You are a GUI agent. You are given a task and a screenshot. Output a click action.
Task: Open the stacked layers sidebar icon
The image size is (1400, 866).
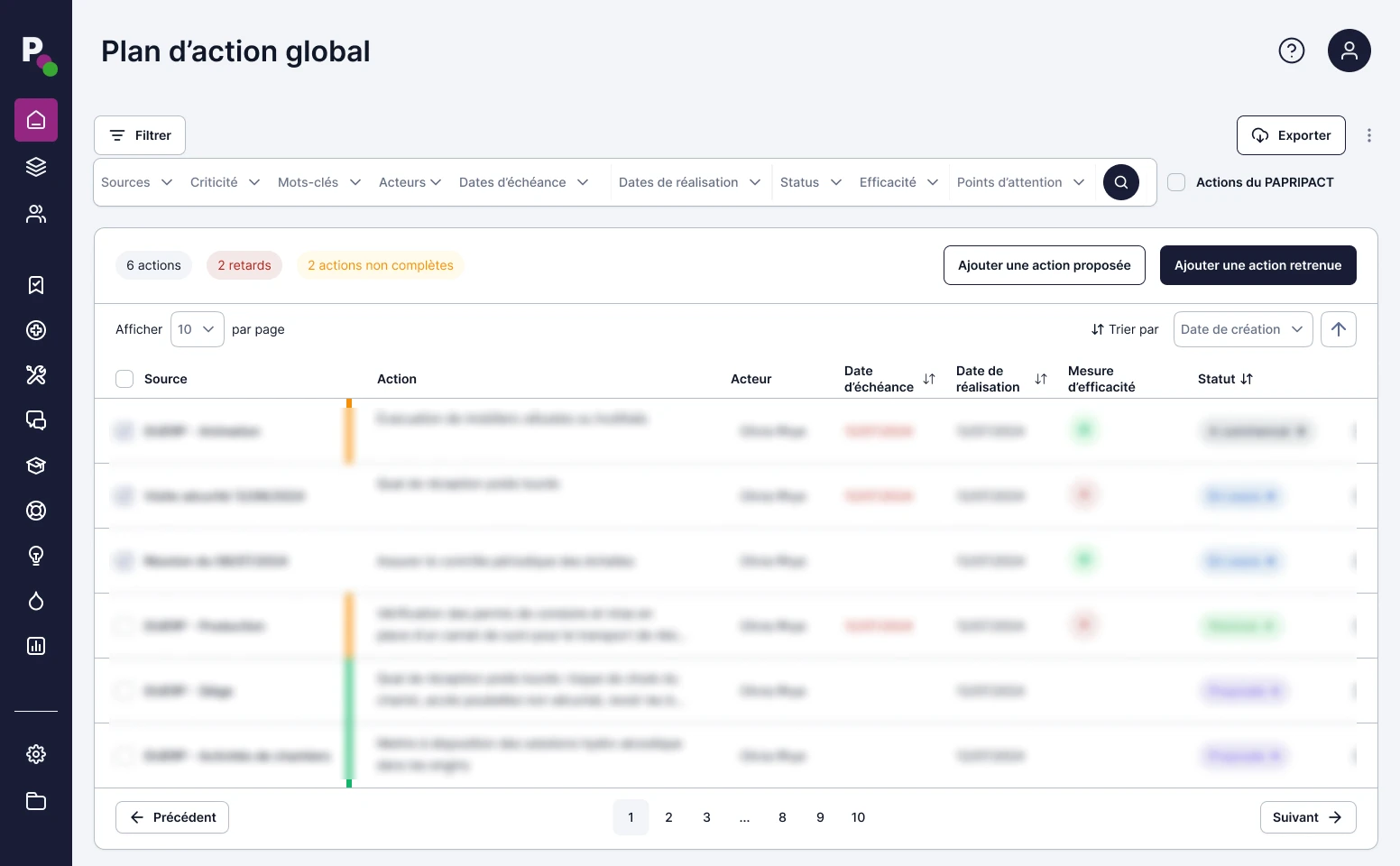click(x=36, y=167)
